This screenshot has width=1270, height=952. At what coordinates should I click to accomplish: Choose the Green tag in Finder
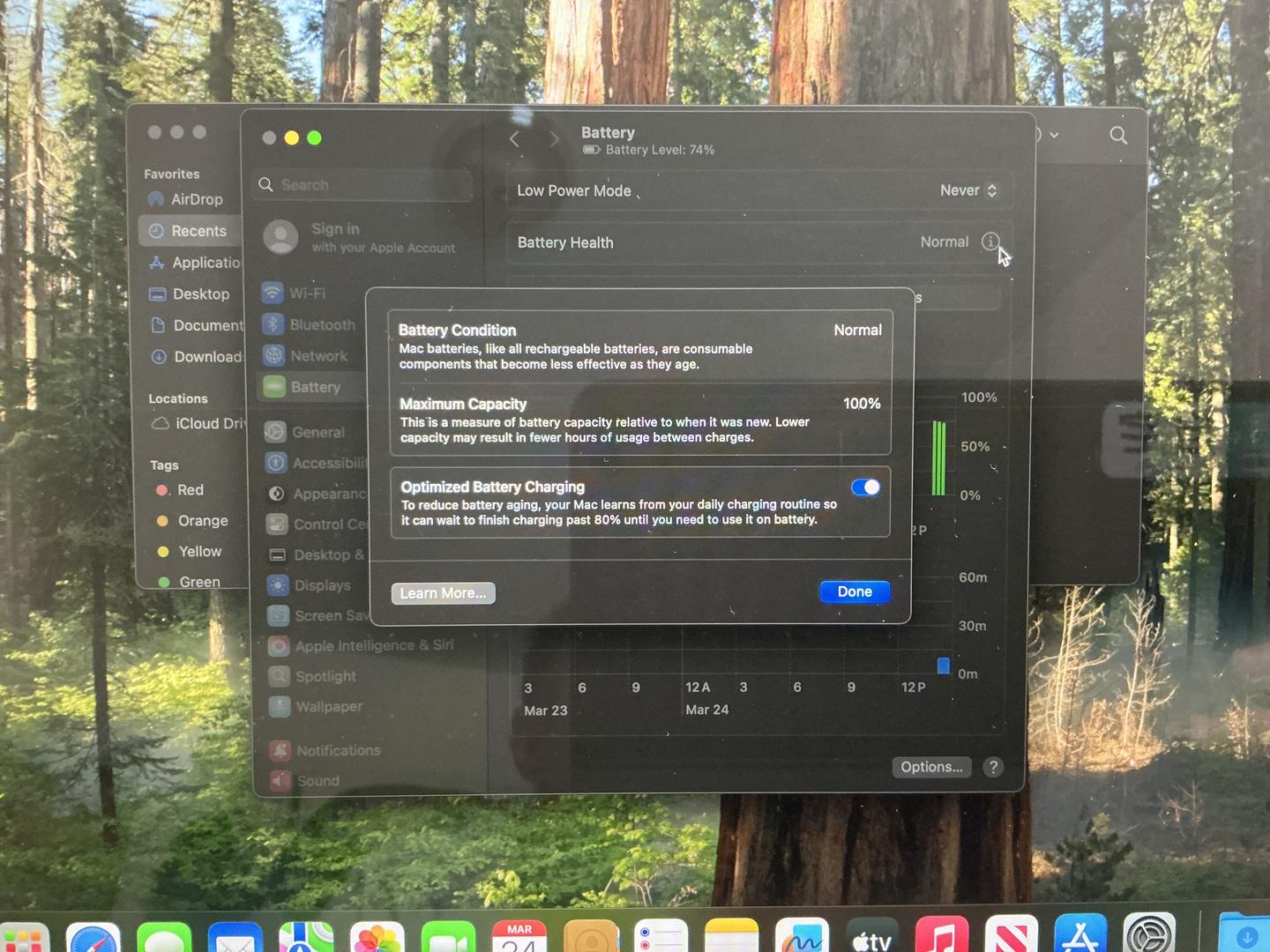[189, 582]
